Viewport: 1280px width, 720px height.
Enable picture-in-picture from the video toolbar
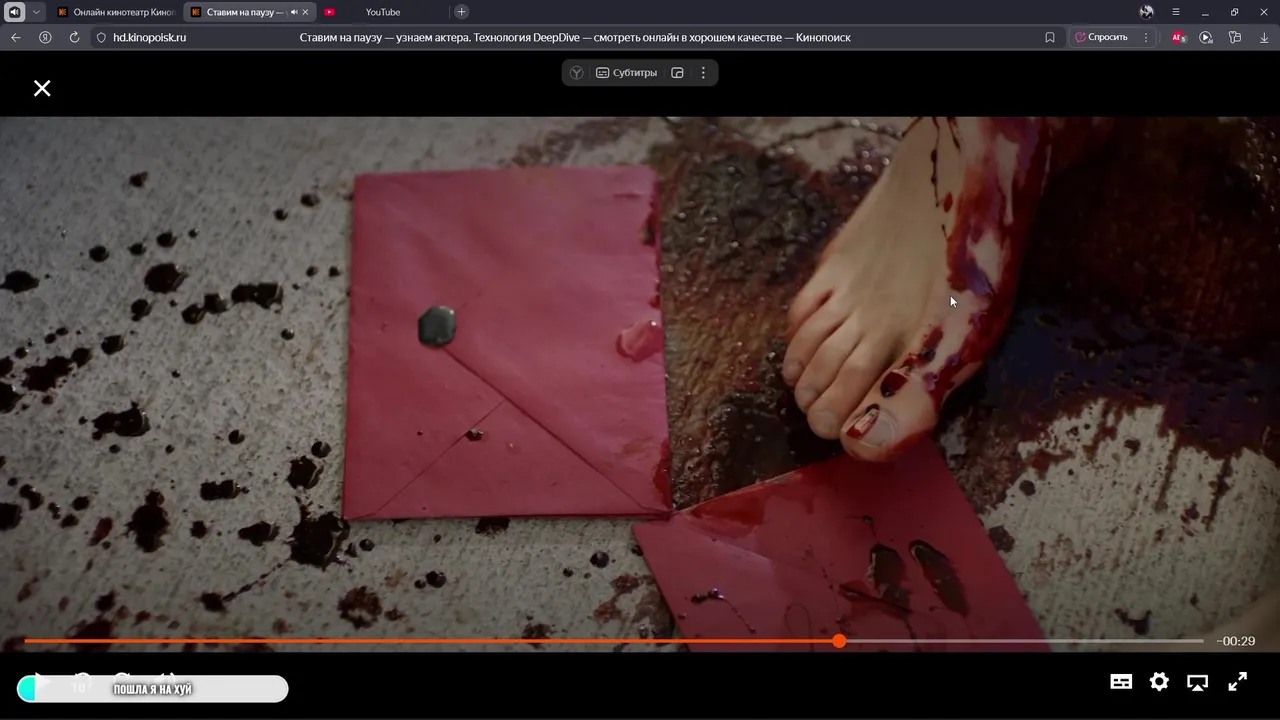677,73
